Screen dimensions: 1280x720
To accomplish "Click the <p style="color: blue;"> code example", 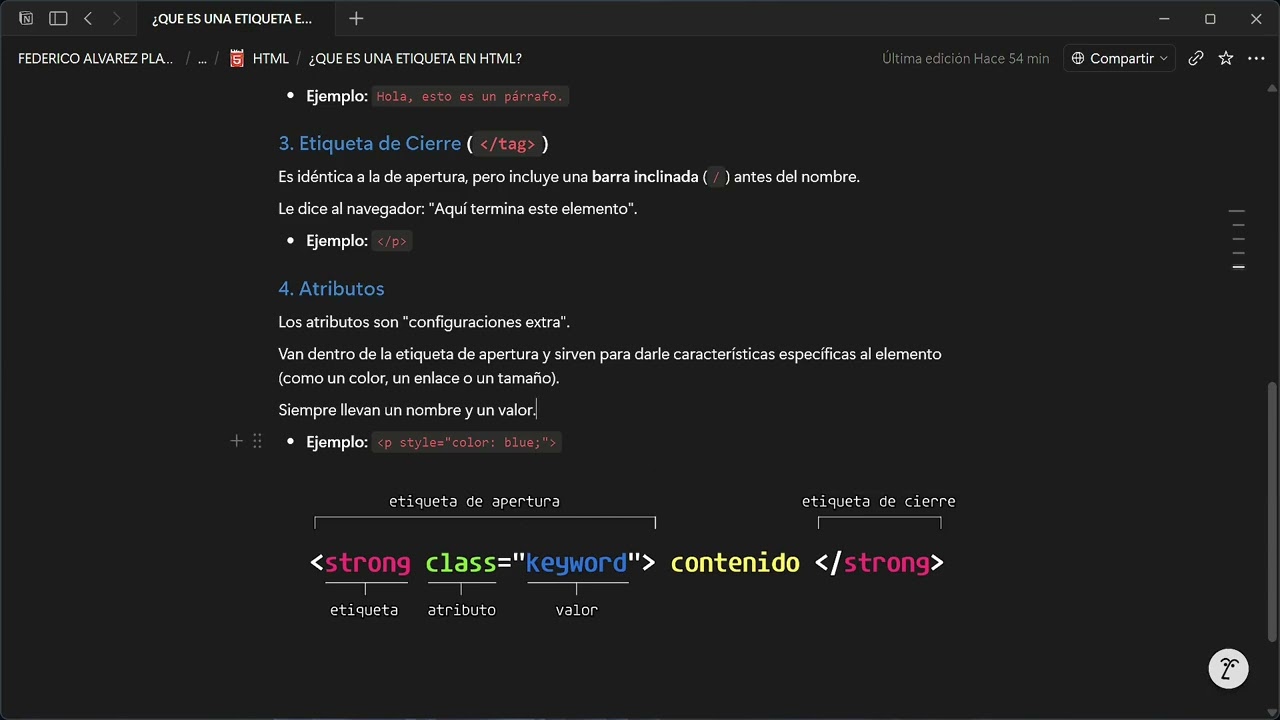I will pos(466,442).
